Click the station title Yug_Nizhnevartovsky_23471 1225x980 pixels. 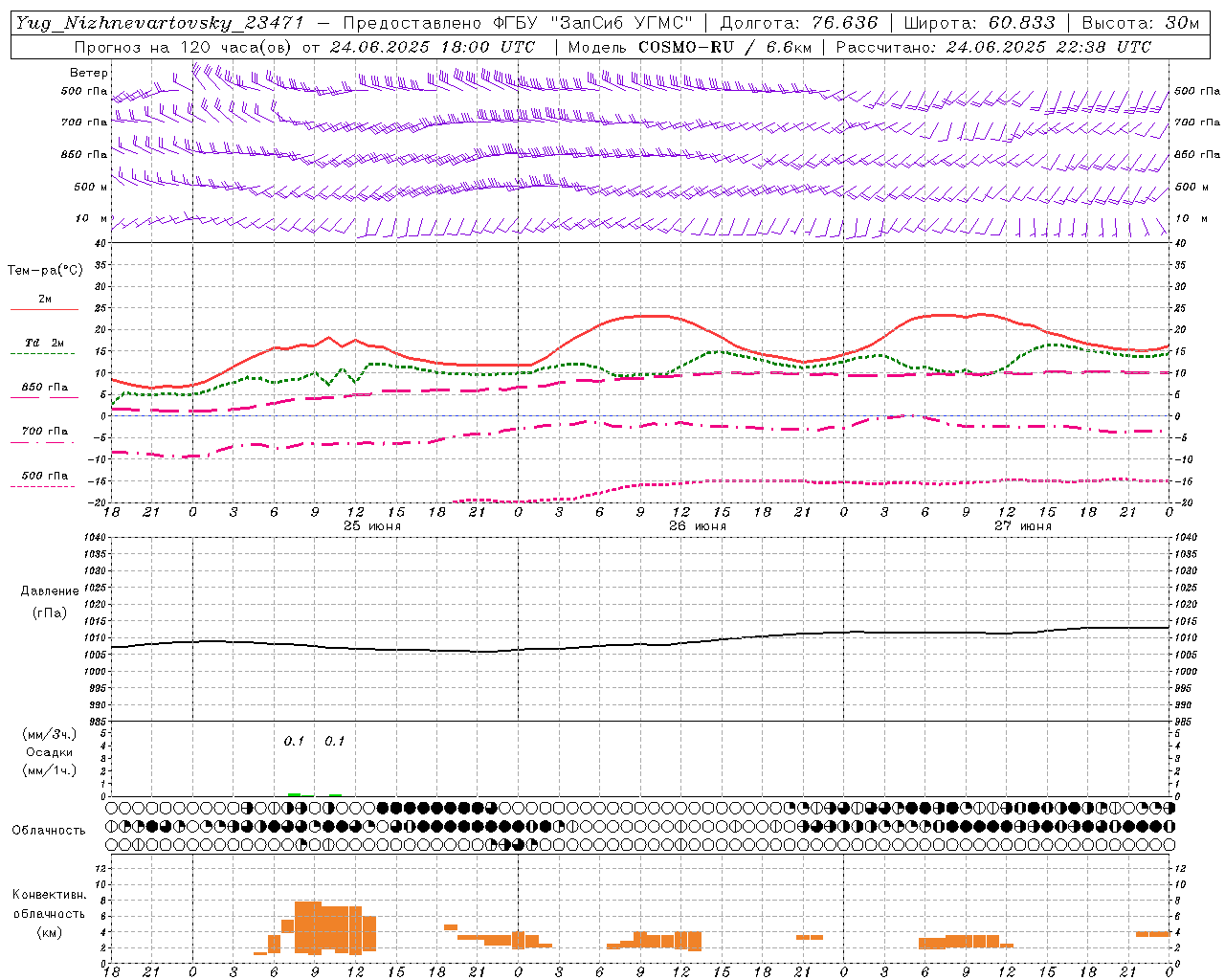point(160,23)
